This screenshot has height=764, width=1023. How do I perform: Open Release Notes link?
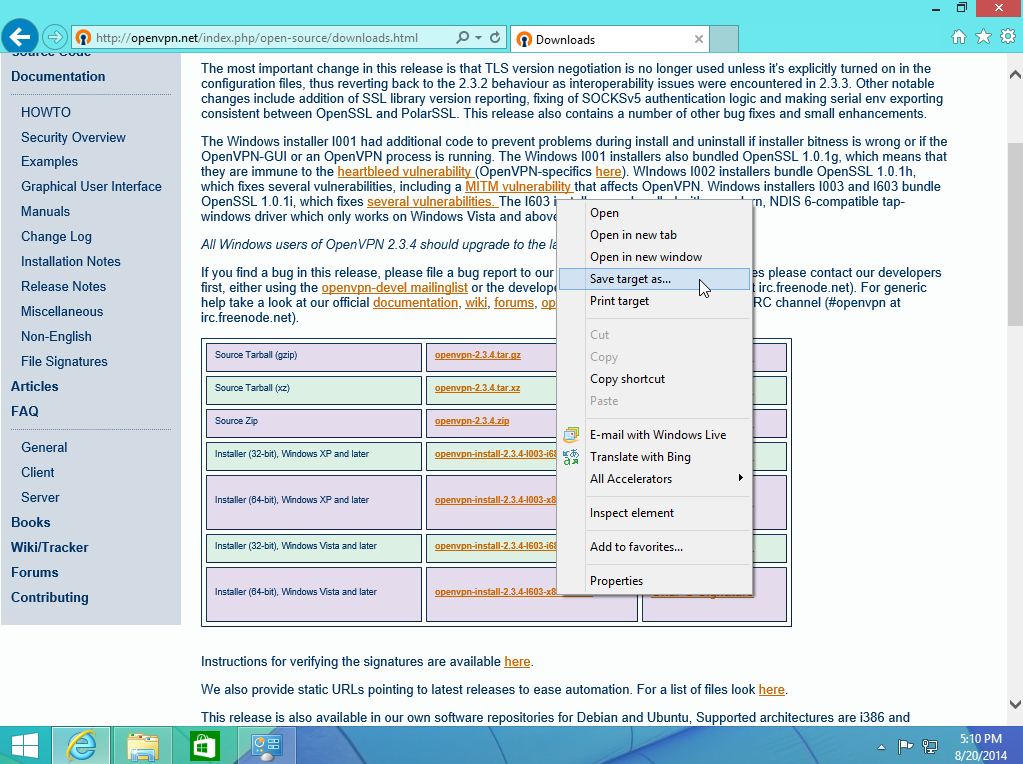click(63, 286)
